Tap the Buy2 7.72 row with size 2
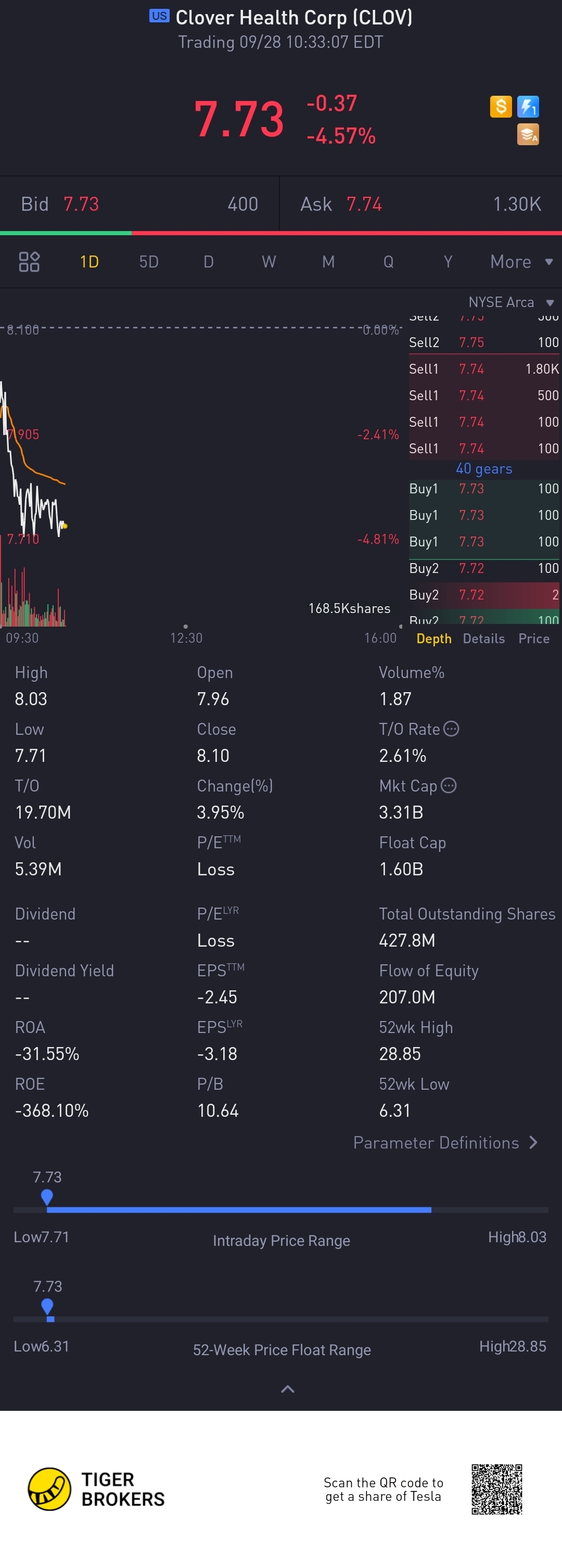The width and height of the screenshot is (562, 1568). pyautogui.click(x=484, y=595)
